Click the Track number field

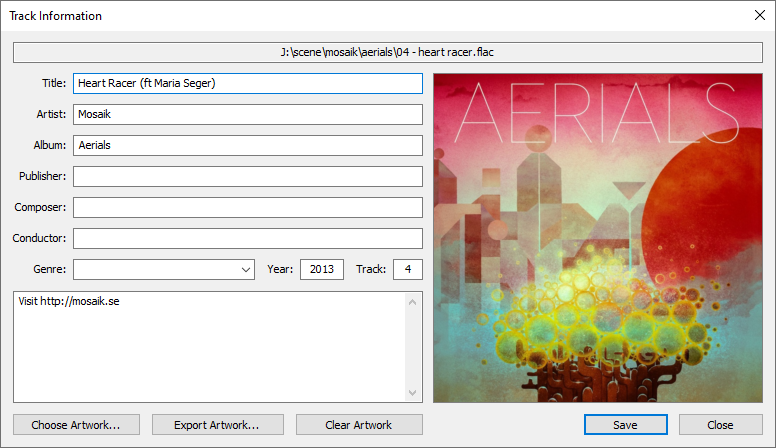click(x=408, y=270)
